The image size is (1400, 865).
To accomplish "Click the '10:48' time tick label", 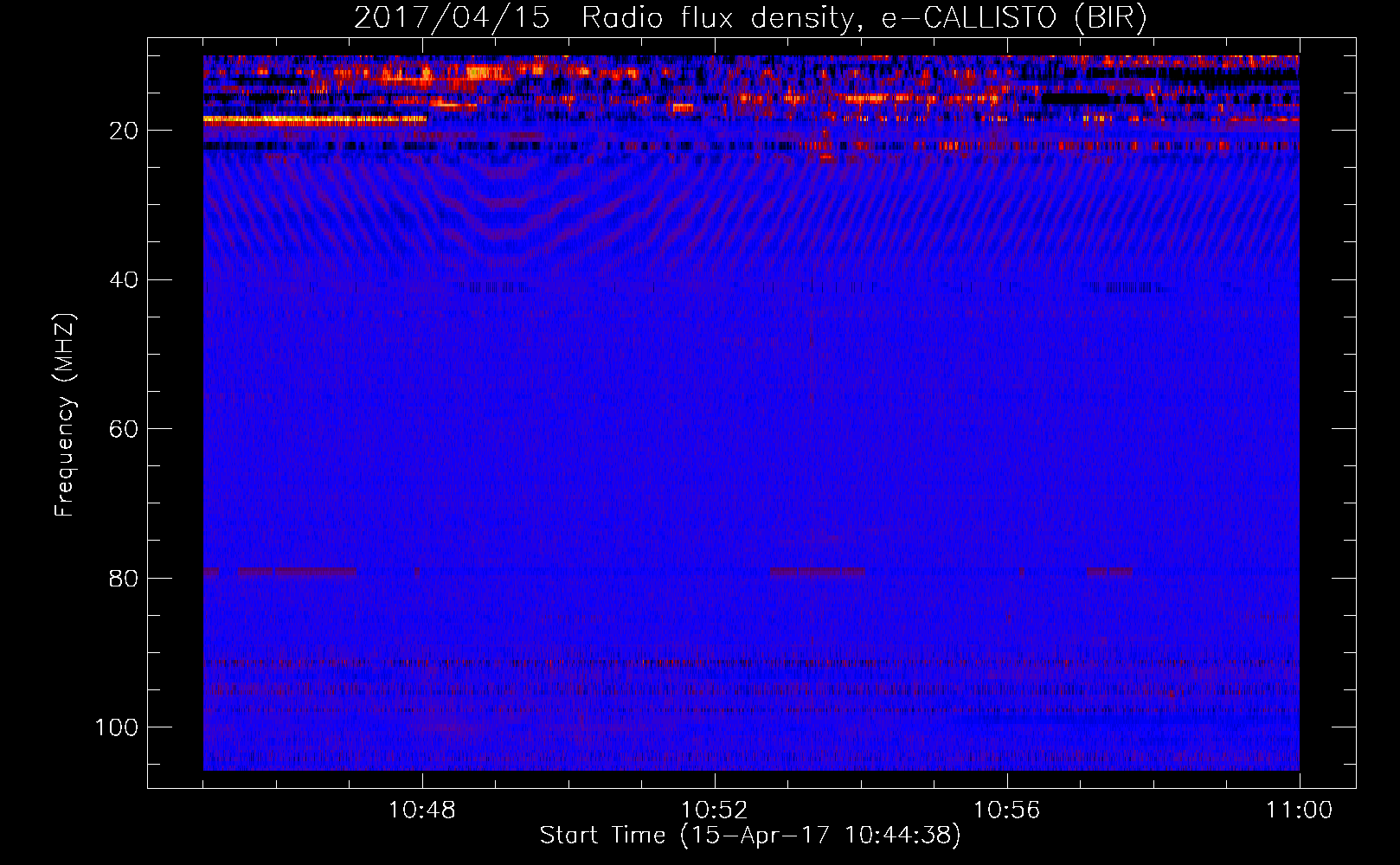I will 422,811.
